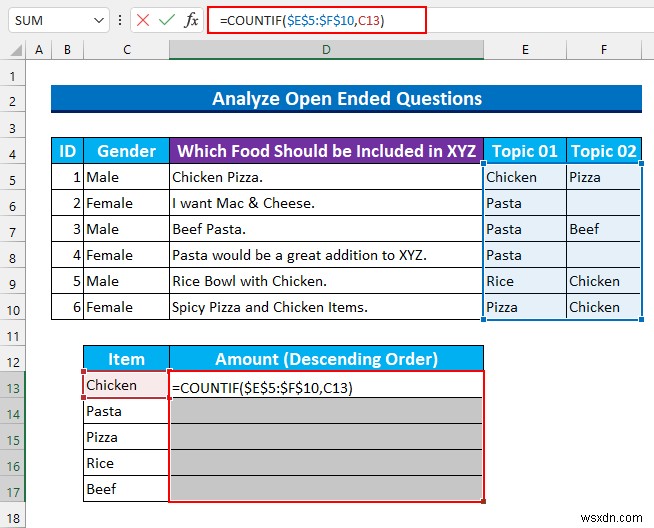The width and height of the screenshot is (654, 528).
Task: Click Topic 02 cell 'Pizza' in row 5
Action: [604, 177]
